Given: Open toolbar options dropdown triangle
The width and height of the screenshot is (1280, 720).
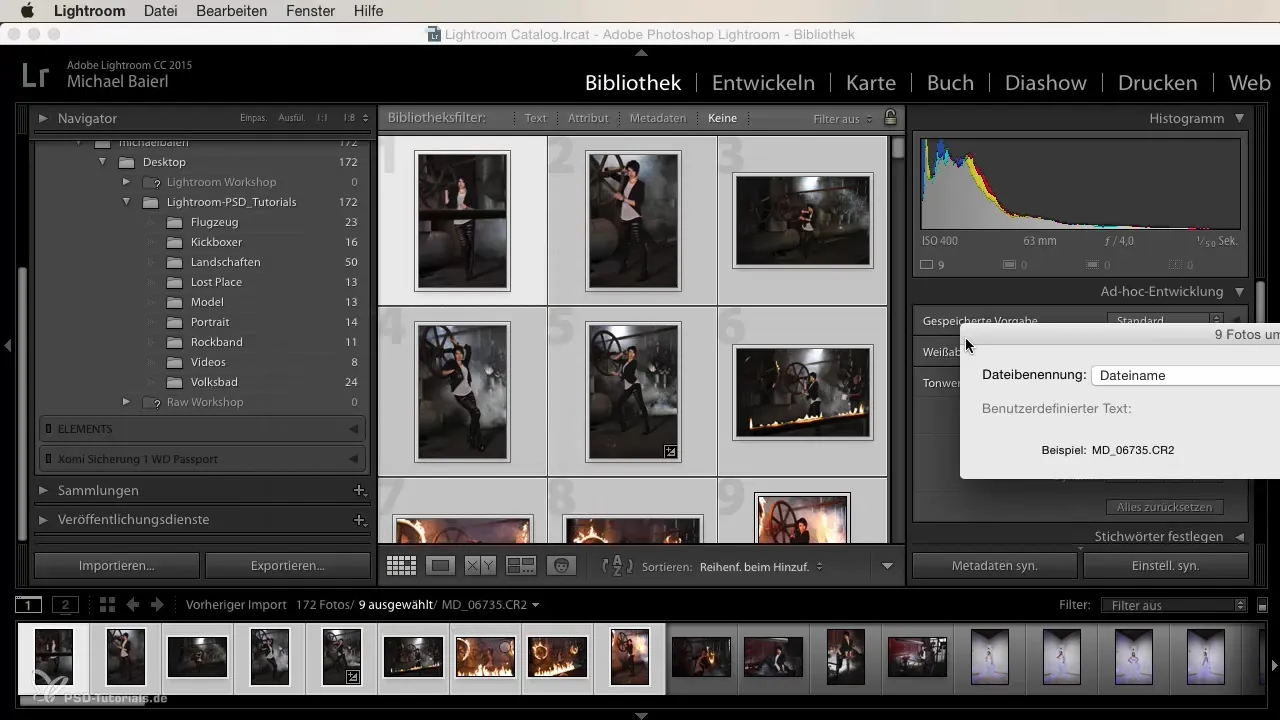Looking at the screenshot, I should click(887, 566).
